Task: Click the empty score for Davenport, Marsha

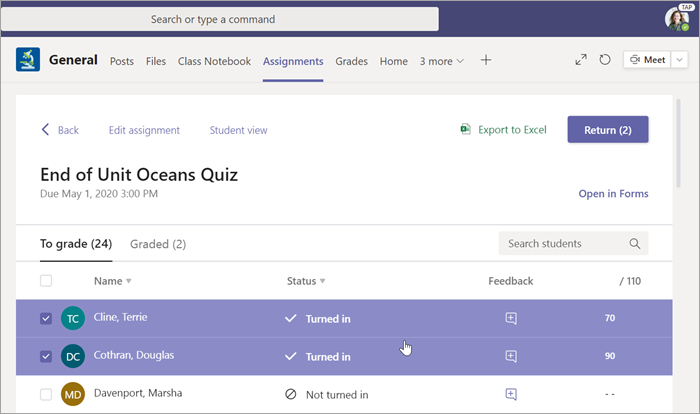Action: pyautogui.click(x=610, y=394)
